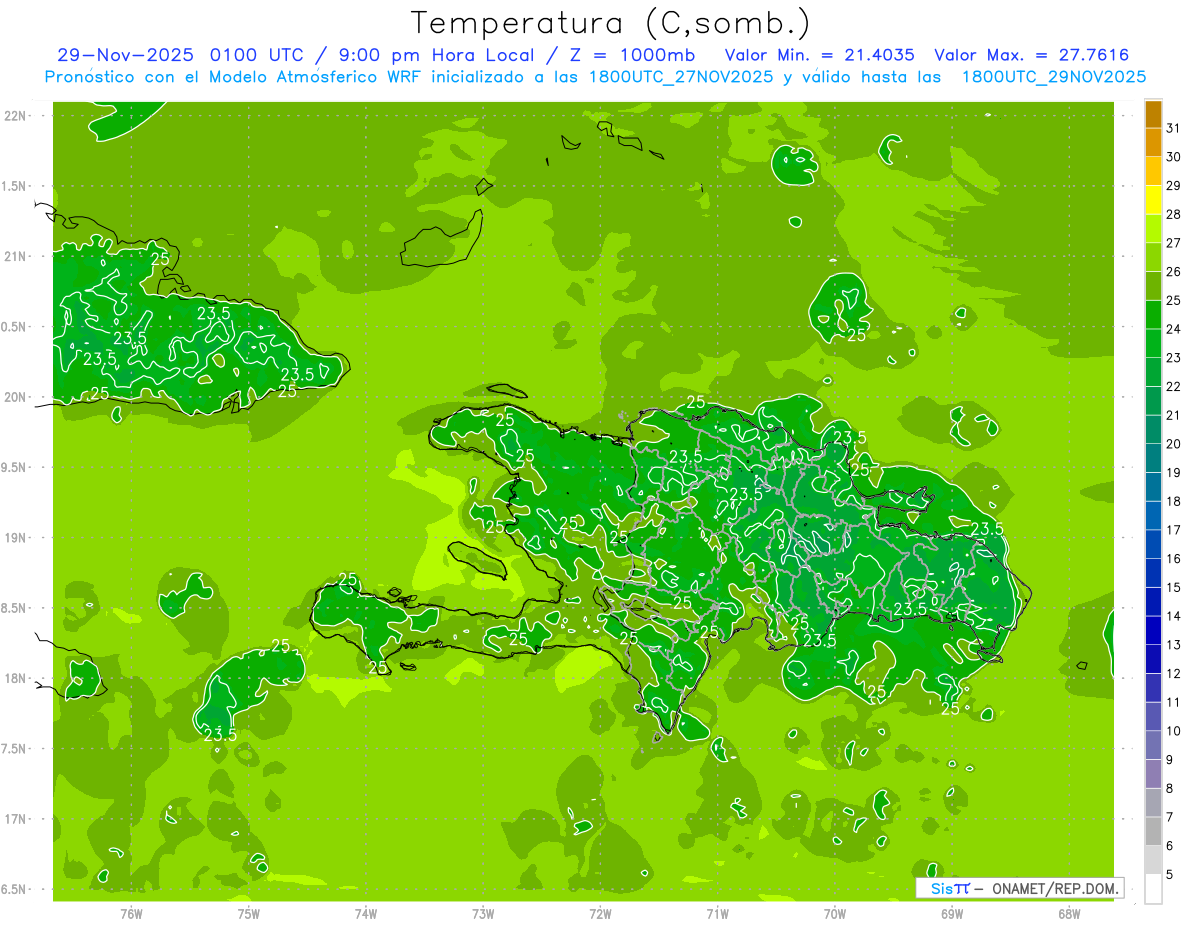Click the legend value label "28"

pyautogui.click(x=1173, y=214)
